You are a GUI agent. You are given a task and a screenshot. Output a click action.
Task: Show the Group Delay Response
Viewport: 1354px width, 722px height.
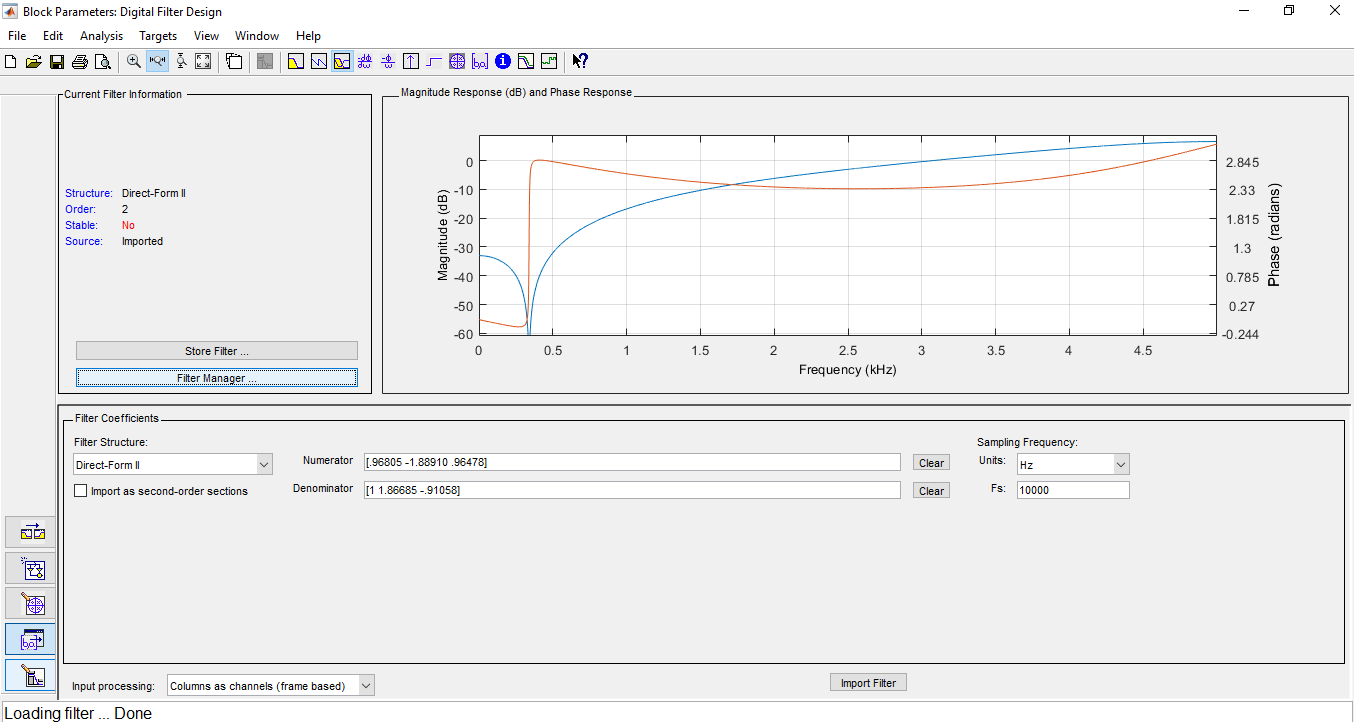(x=365, y=61)
